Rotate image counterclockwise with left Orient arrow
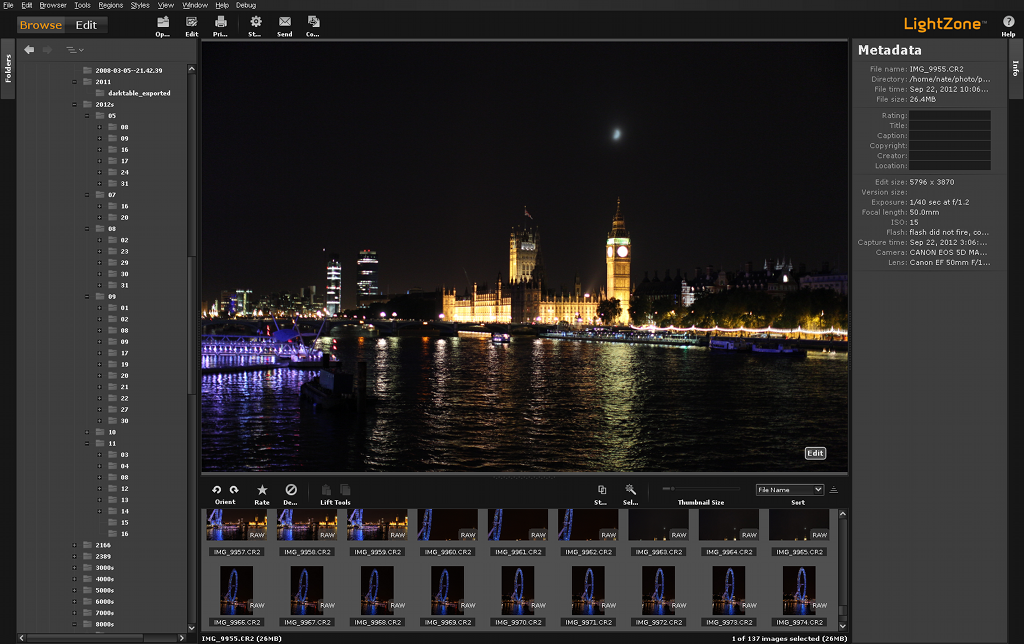Image resolution: width=1024 pixels, height=644 pixels. [217, 489]
